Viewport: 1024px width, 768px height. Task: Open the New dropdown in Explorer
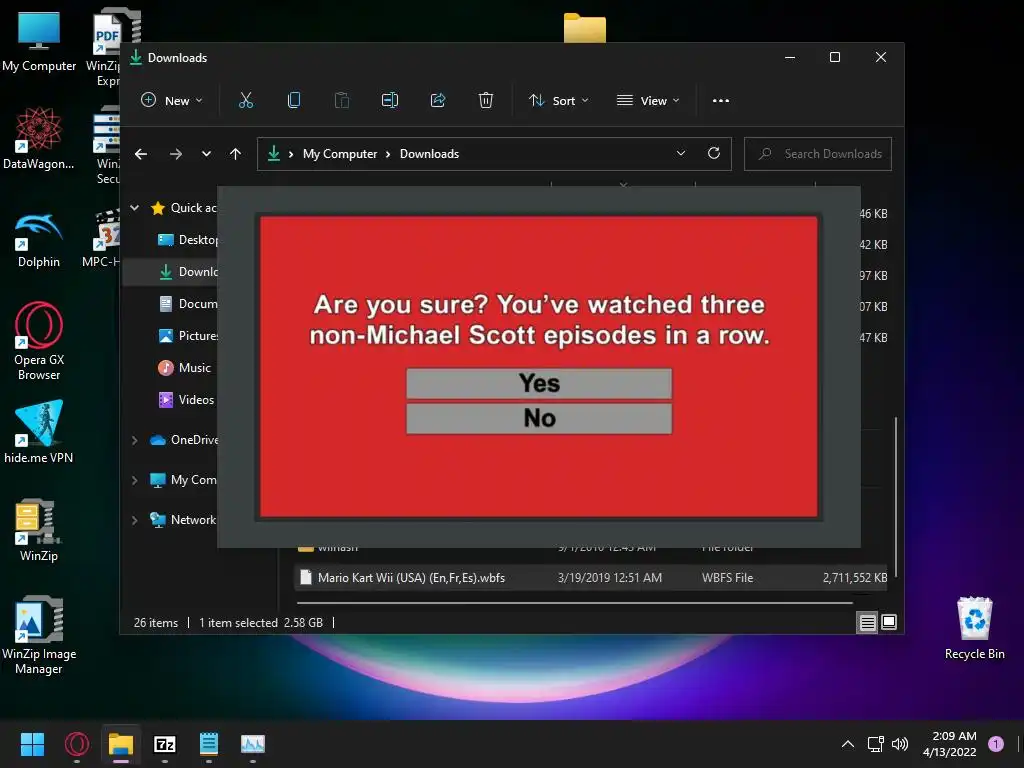172,101
